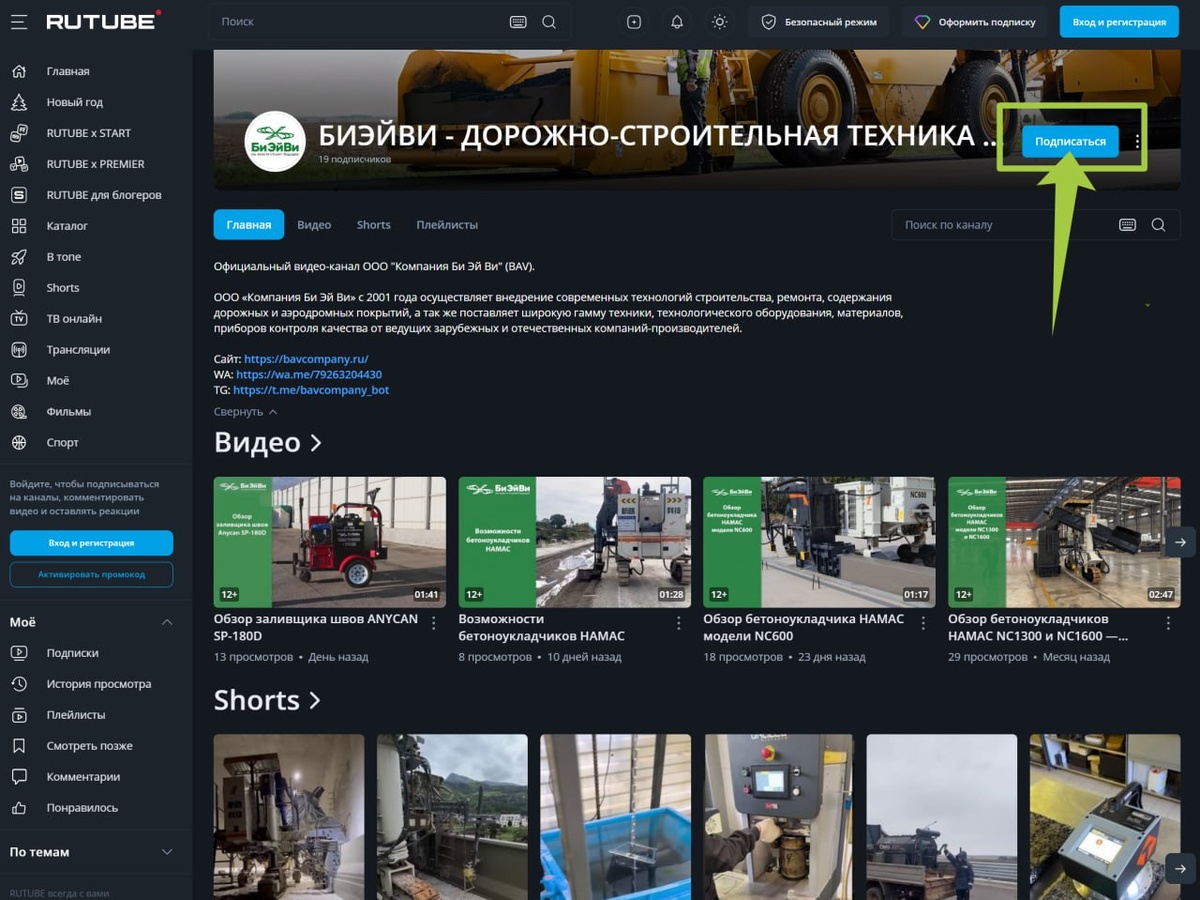Screen dimensions: 1200x900
Task: Open channel three-dot options menu
Action: coord(1137,142)
